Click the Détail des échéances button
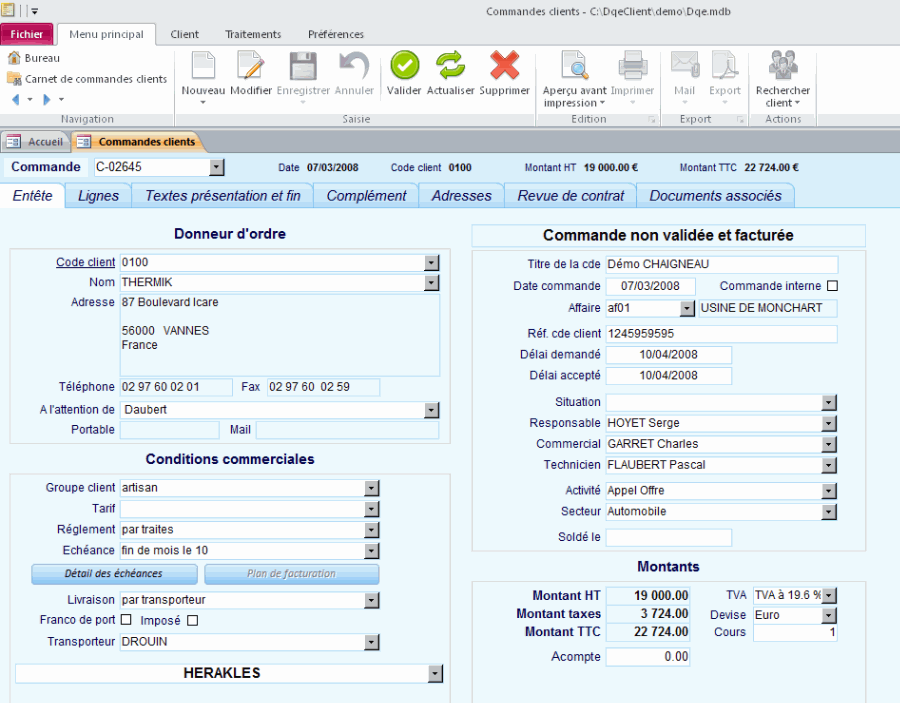Image resolution: width=900 pixels, height=703 pixels. [x=113, y=574]
